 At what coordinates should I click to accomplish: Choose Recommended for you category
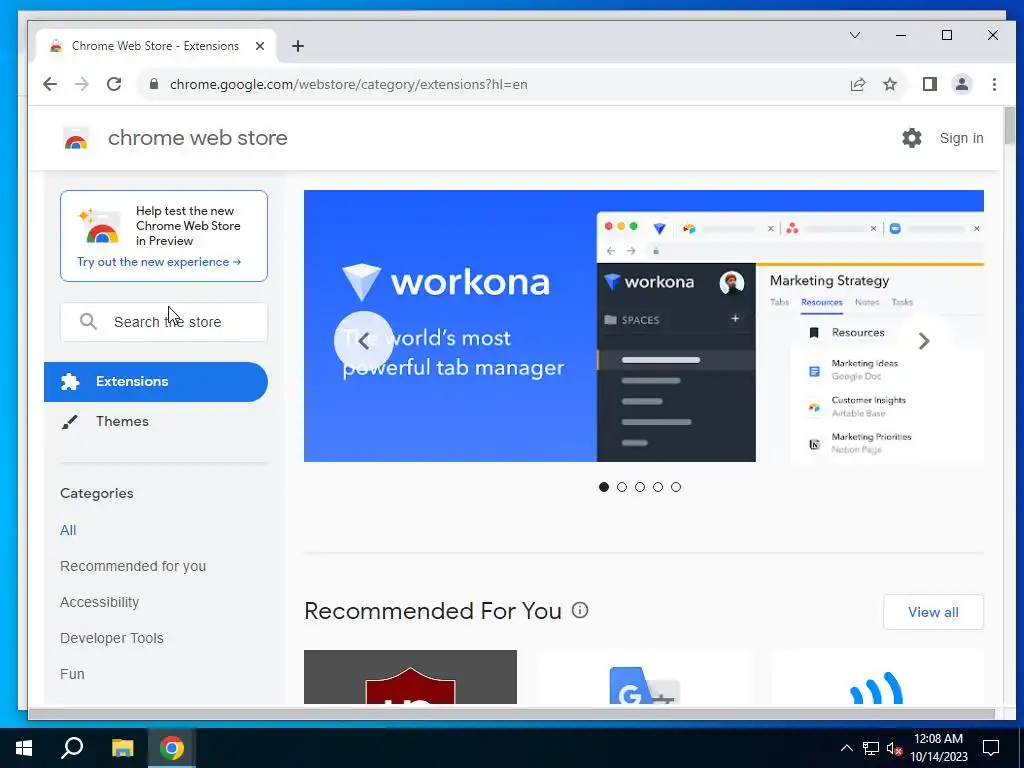click(133, 566)
